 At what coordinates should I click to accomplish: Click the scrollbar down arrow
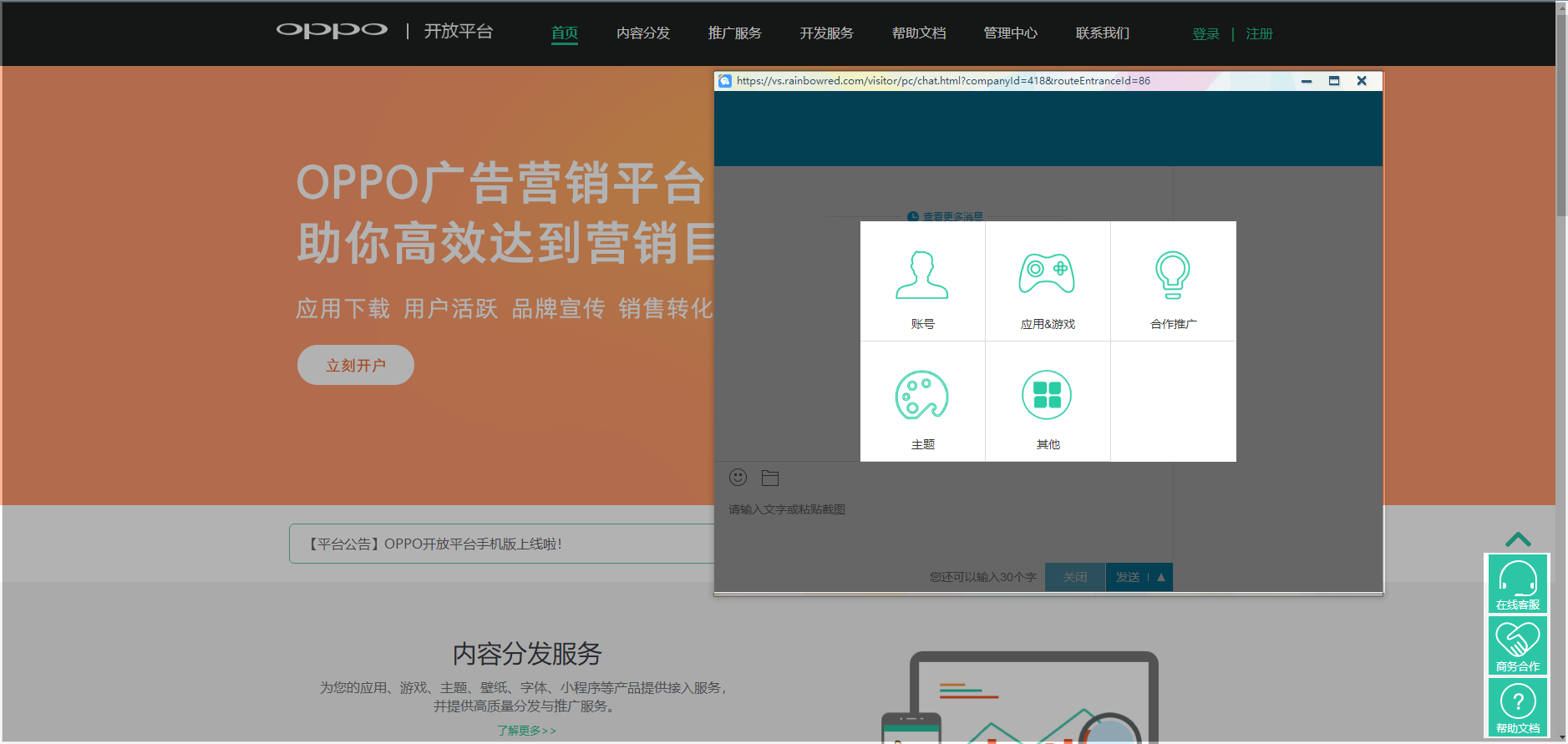(x=1561, y=737)
